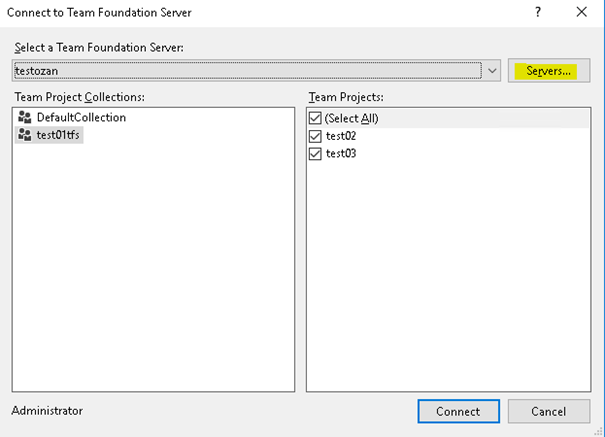Click the question mark help button
Image resolution: width=605 pixels, height=437 pixels.
(x=538, y=12)
